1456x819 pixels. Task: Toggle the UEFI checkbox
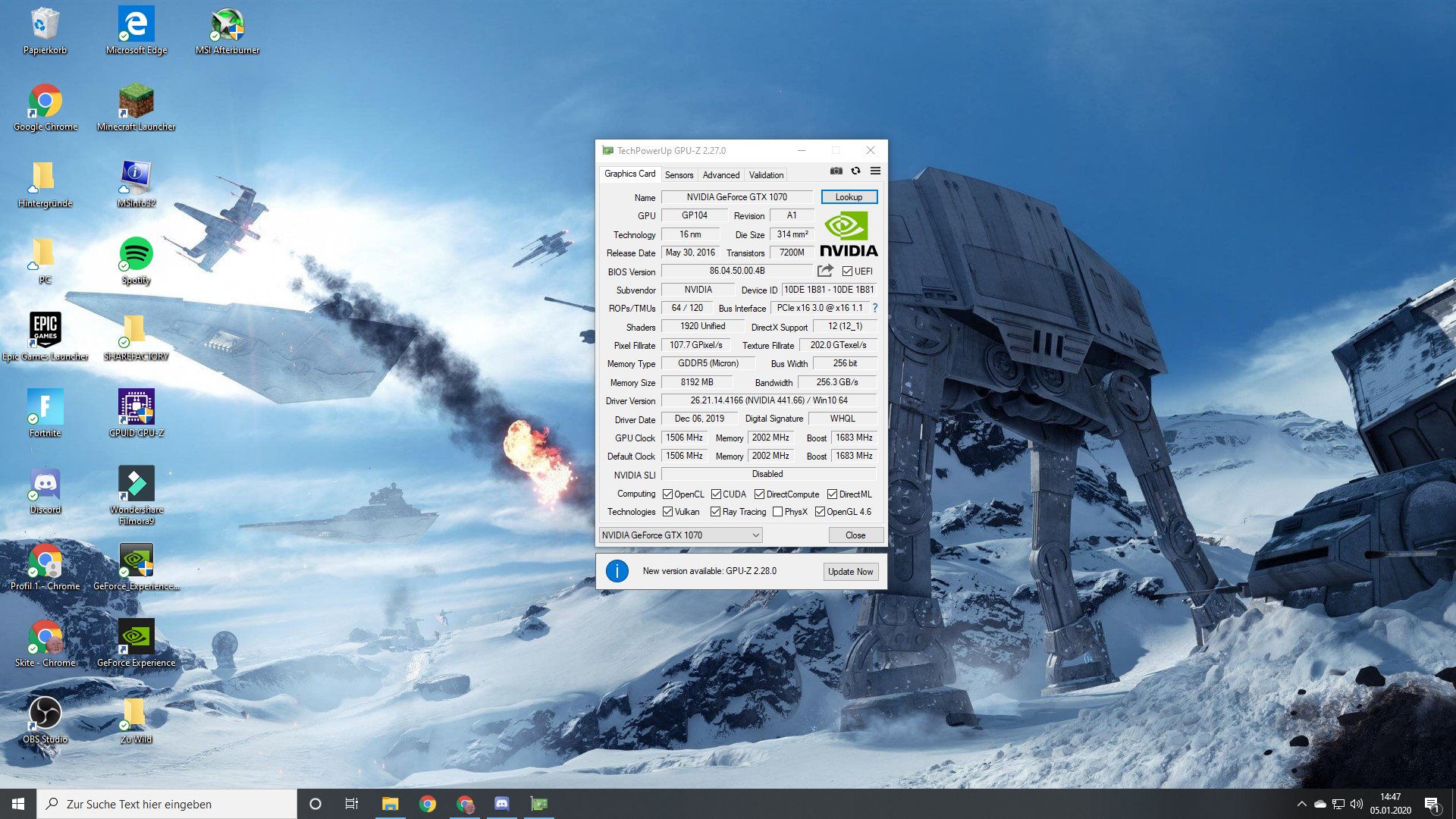[x=847, y=271]
